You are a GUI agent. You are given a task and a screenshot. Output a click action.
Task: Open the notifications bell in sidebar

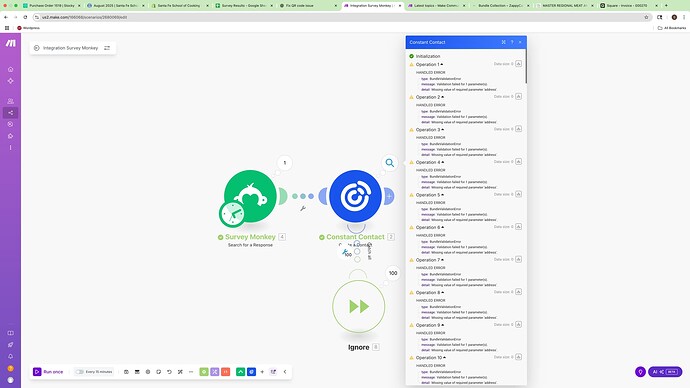[11, 356]
